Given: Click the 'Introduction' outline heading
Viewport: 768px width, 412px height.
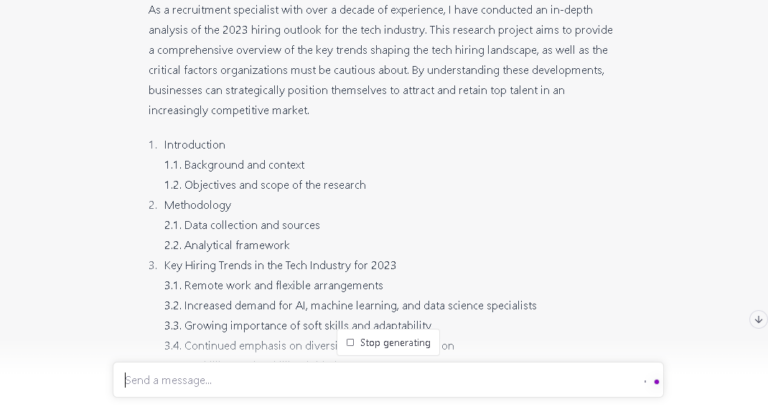Looking at the screenshot, I should (194, 145).
